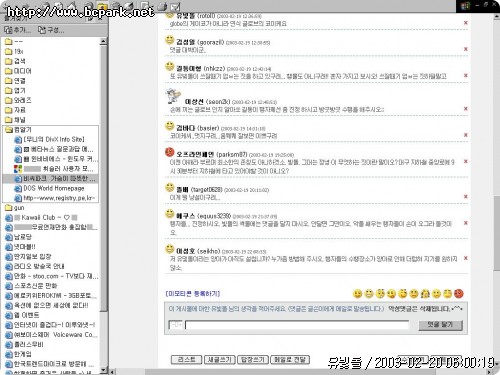The width and height of the screenshot is (500, 375).
Task: Collapse the open 컴알기 favorites folder
Action: tap(18, 130)
